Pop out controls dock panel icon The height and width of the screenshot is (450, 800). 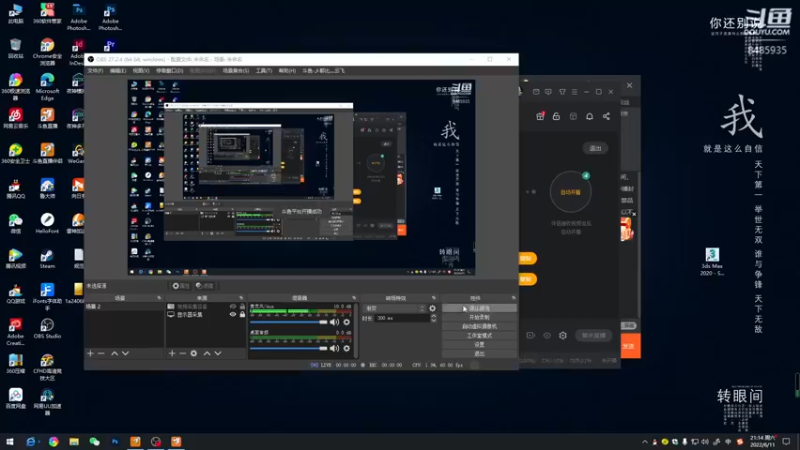point(513,298)
